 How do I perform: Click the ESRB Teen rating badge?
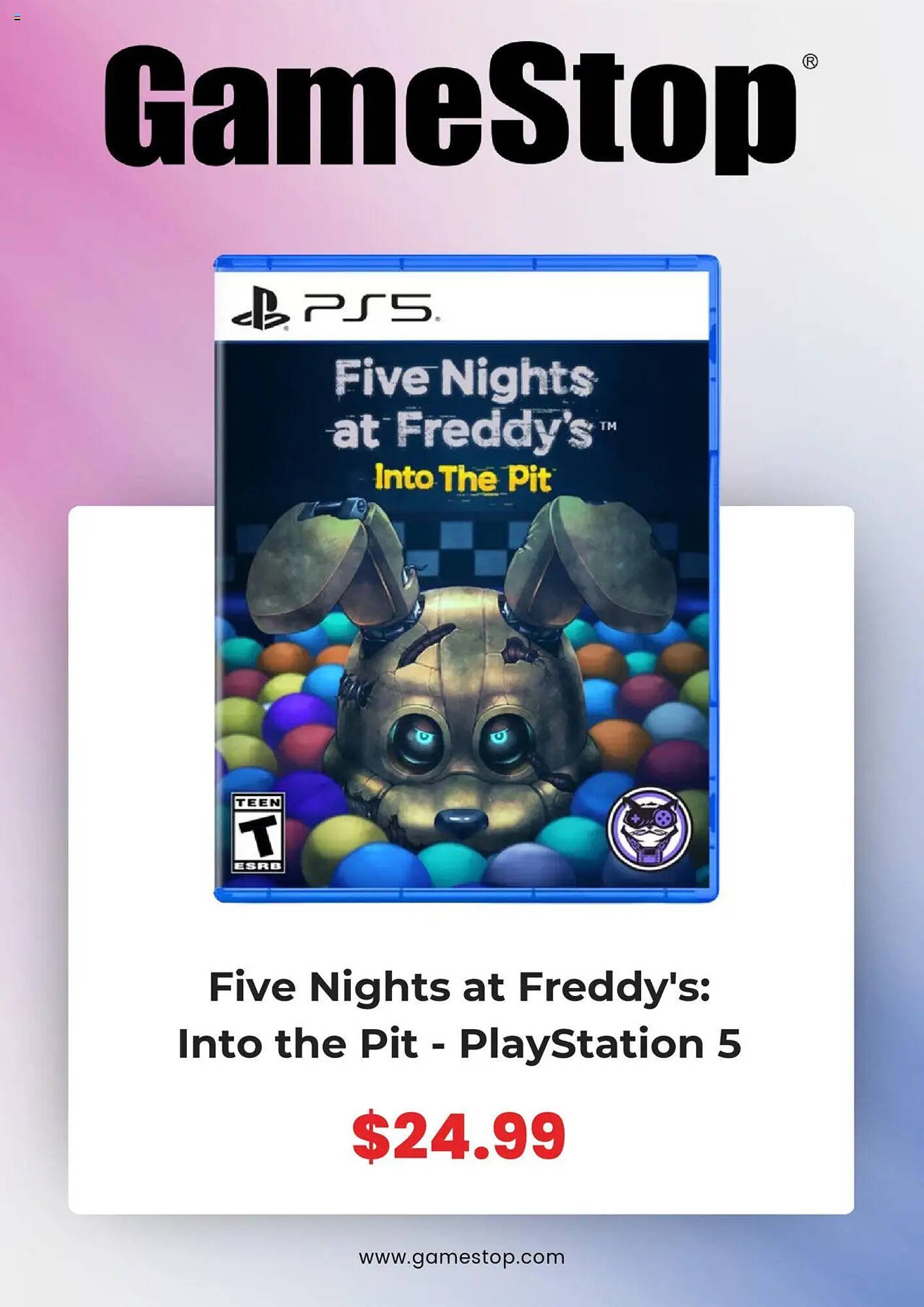[258, 833]
